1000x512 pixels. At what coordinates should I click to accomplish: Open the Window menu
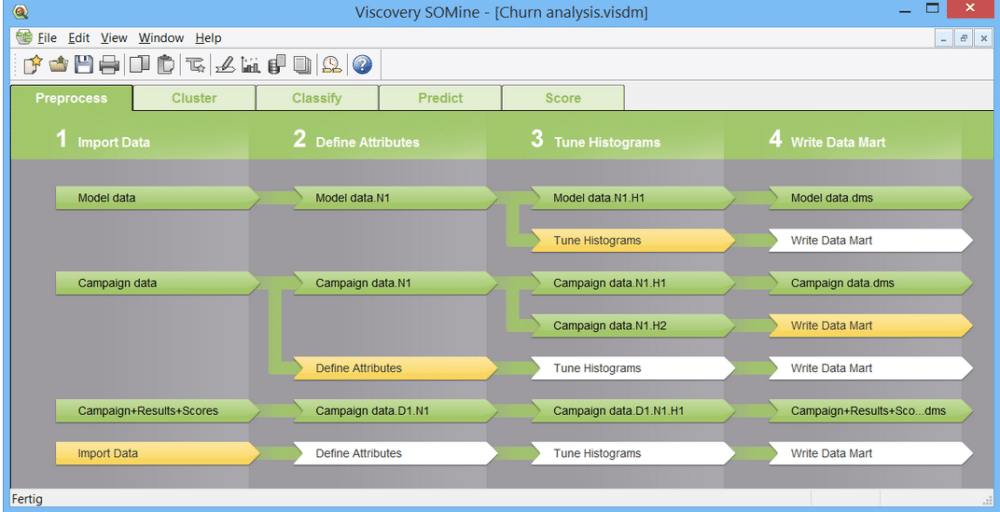pos(161,38)
